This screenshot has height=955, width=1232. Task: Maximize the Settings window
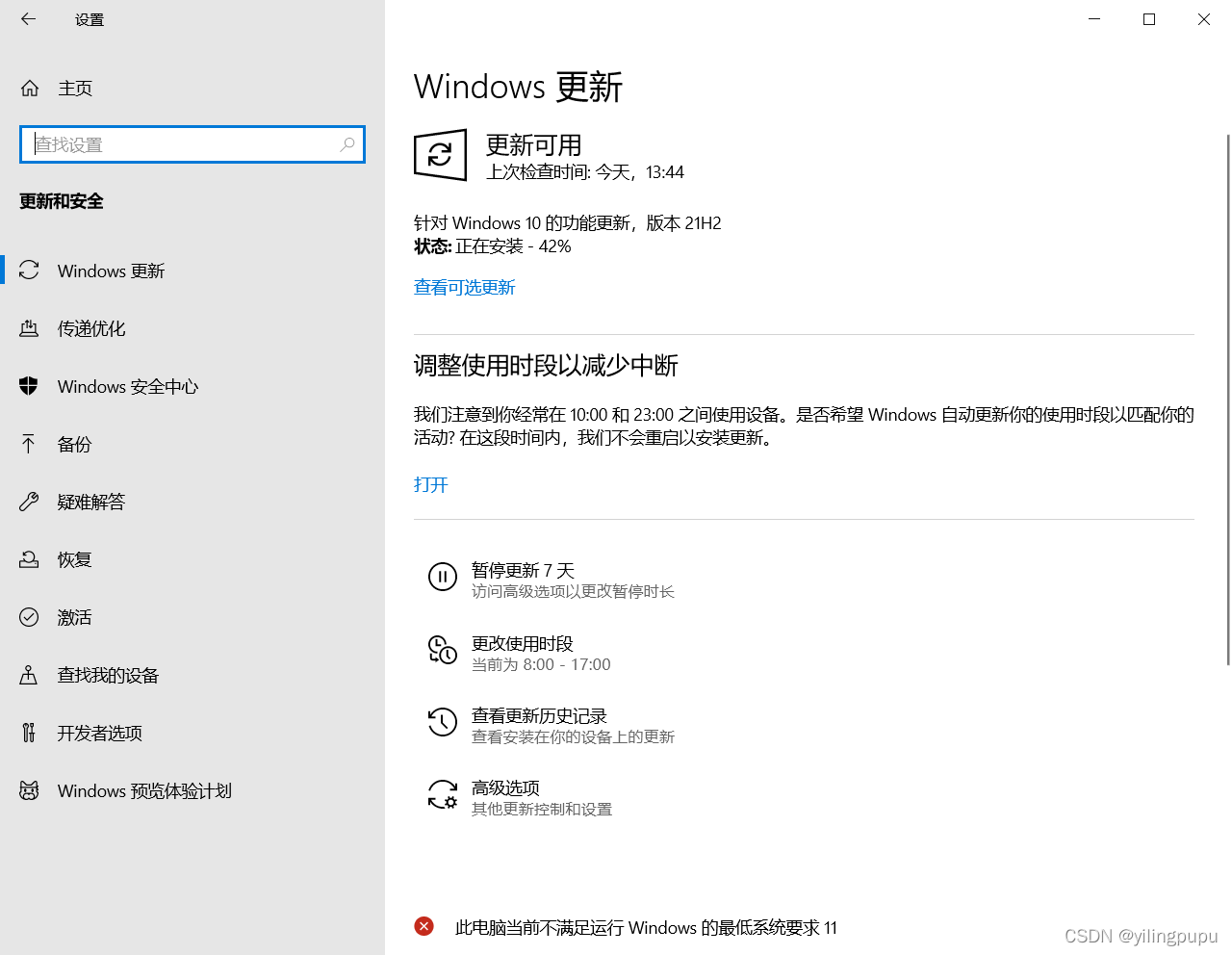click(1149, 19)
